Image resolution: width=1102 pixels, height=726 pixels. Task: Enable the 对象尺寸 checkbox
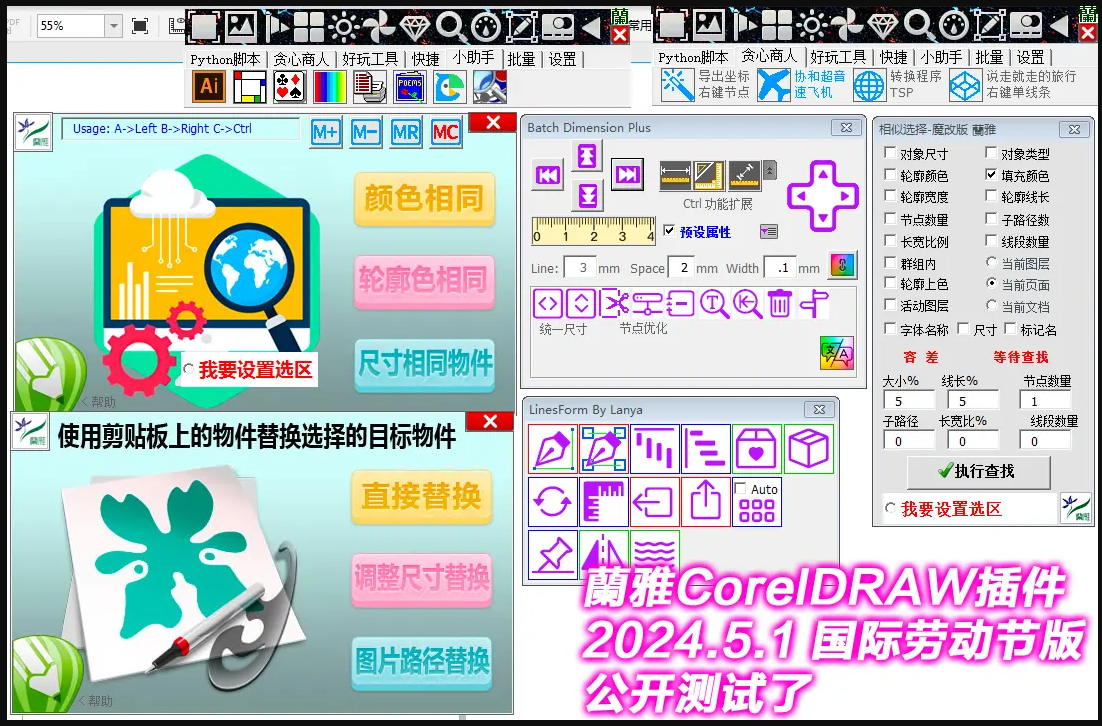(890, 153)
